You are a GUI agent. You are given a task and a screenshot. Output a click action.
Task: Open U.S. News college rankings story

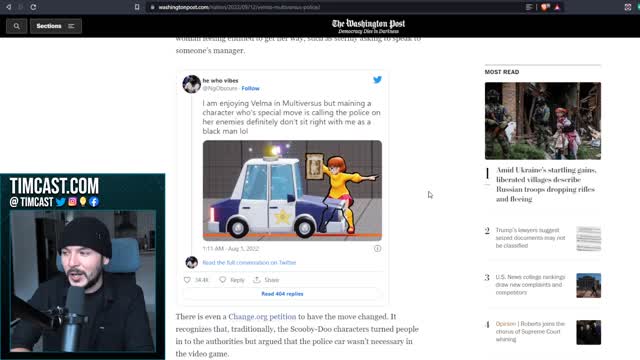point(530,285)
